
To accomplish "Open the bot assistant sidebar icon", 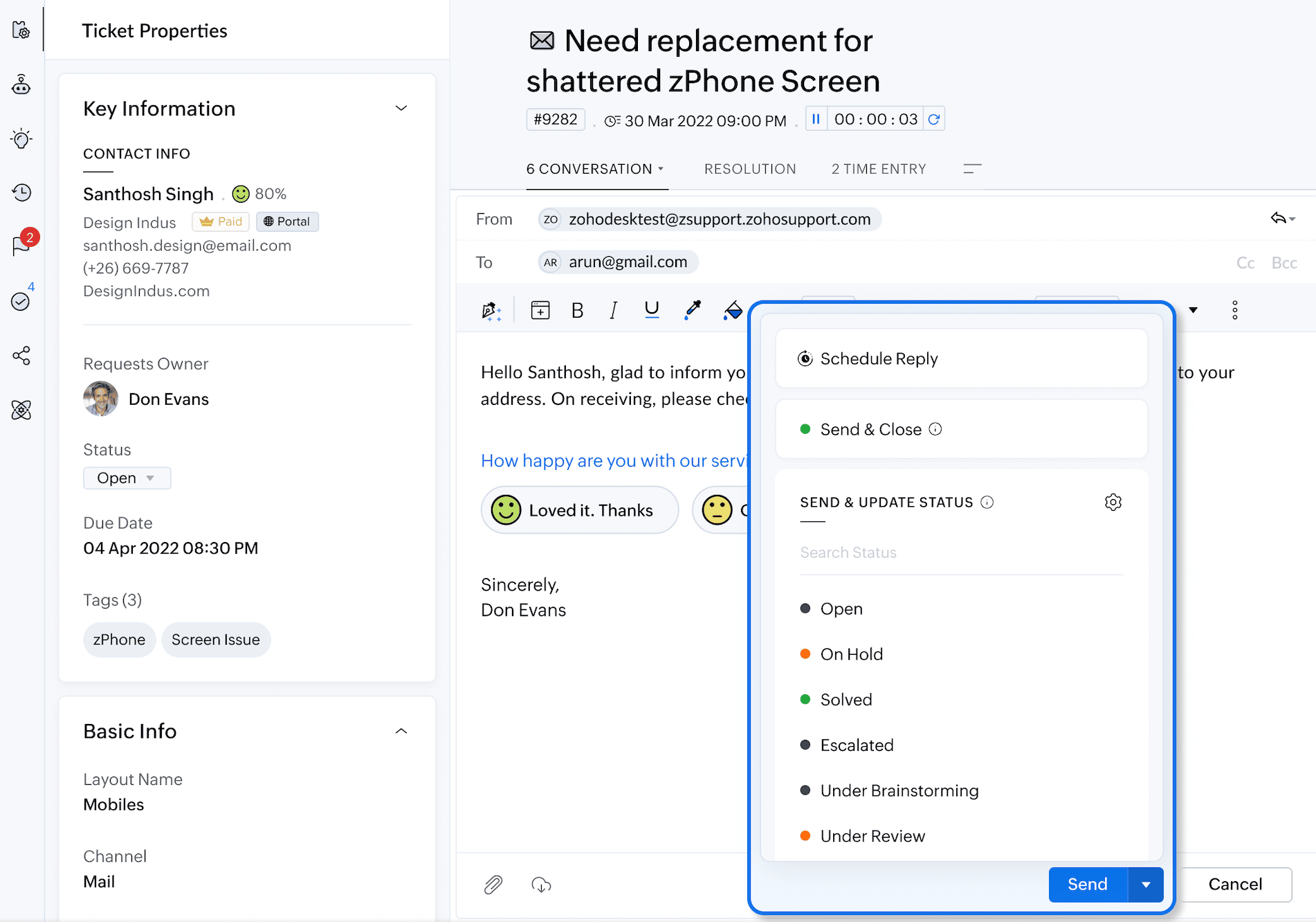I will point(21,84).
